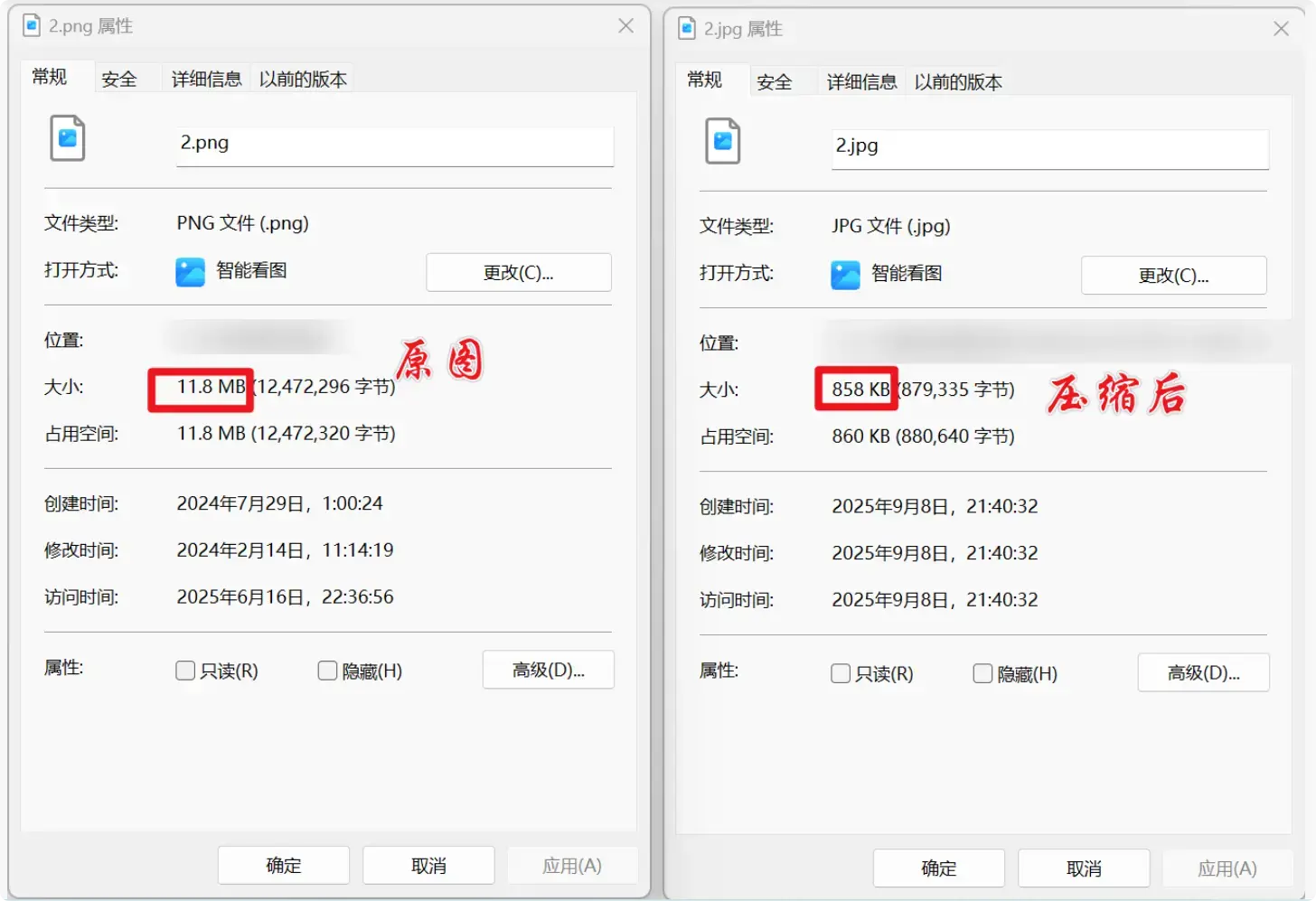Click 取消 in the 2.jpg dialog

point(1083,868)
